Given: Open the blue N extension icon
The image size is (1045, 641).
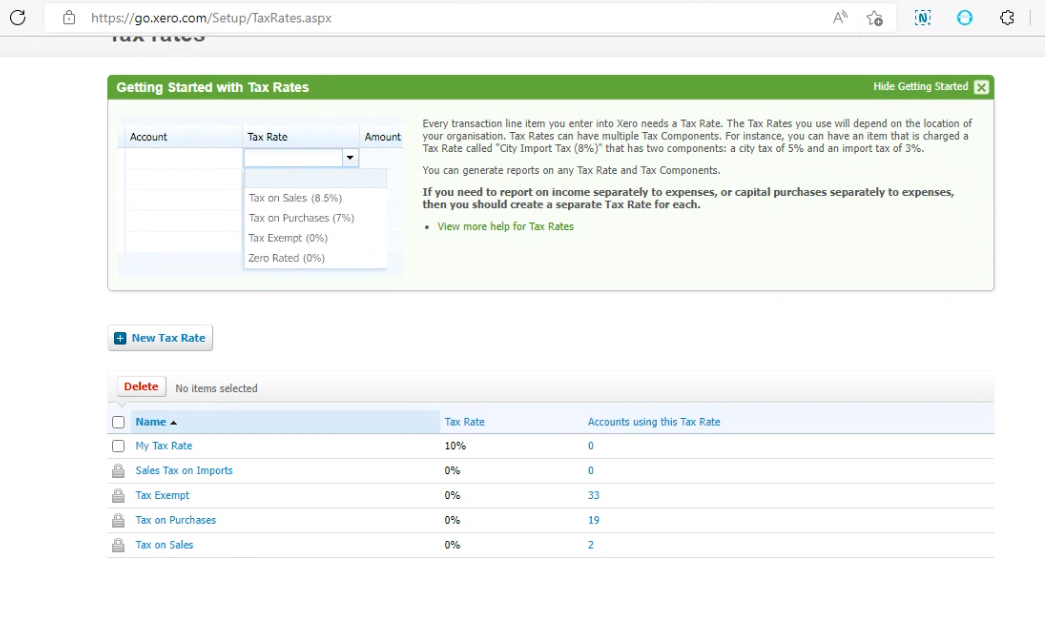Looking at the screenshot, I should tap(922, 18).
